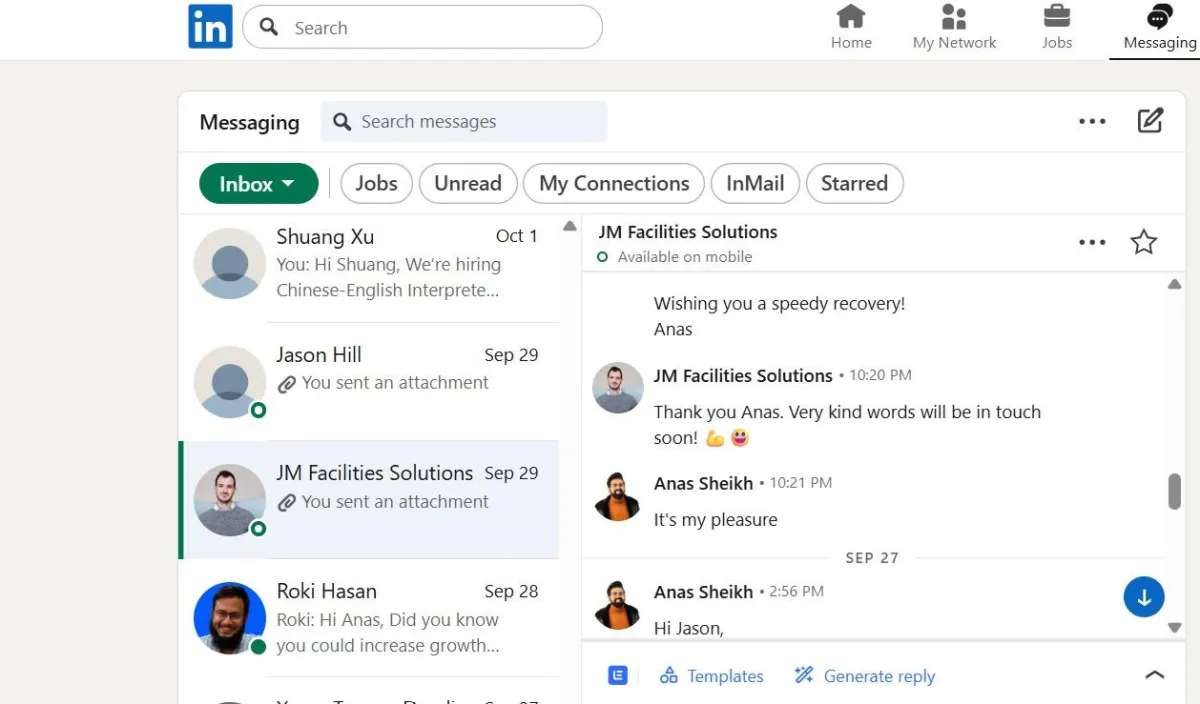Screen dimensions: 1200x704
Task: Click "Wishing you a speedy recovery!" text
Action: 780,304
